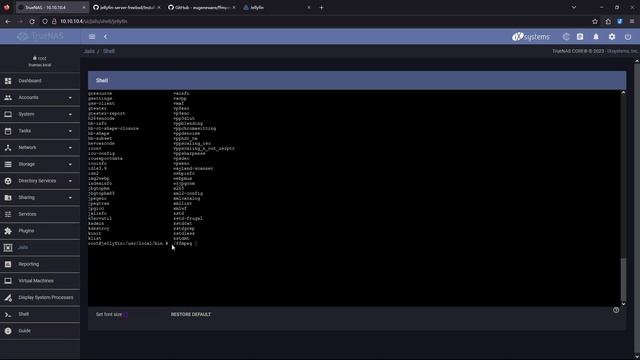The image size is (640, 360).
Task: Click the Jails icon in sidebar
Action: coord(8,247)
